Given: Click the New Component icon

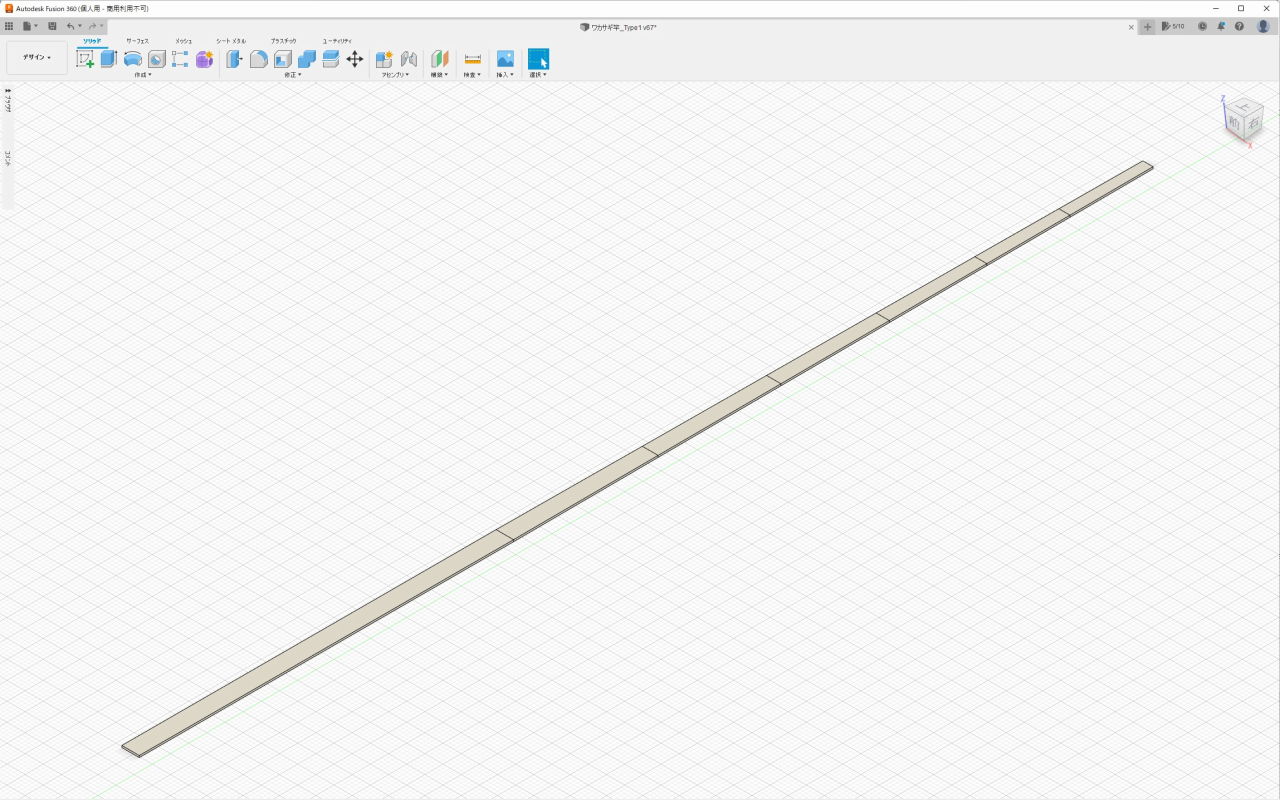Looking at the screenshot, I should 384,59.
